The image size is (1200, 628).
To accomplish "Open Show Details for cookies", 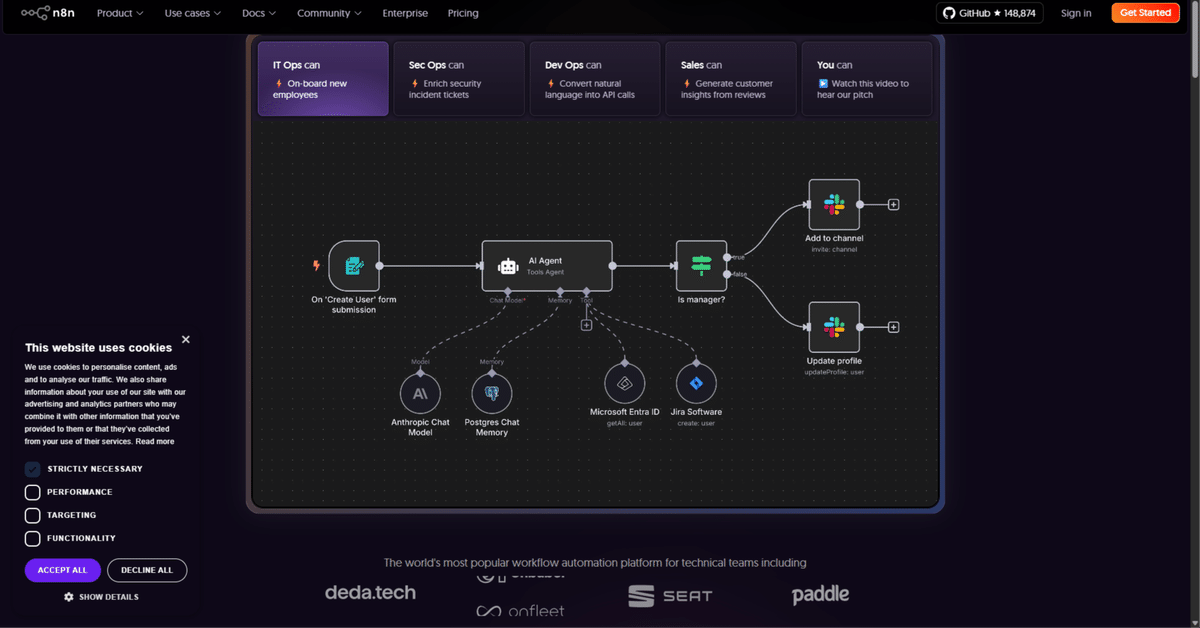I will click(102, 597).
